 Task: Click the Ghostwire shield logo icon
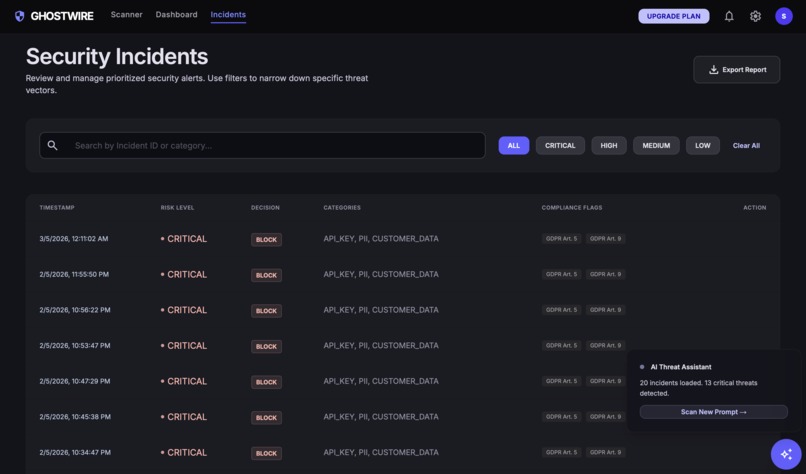coord(20,16)
